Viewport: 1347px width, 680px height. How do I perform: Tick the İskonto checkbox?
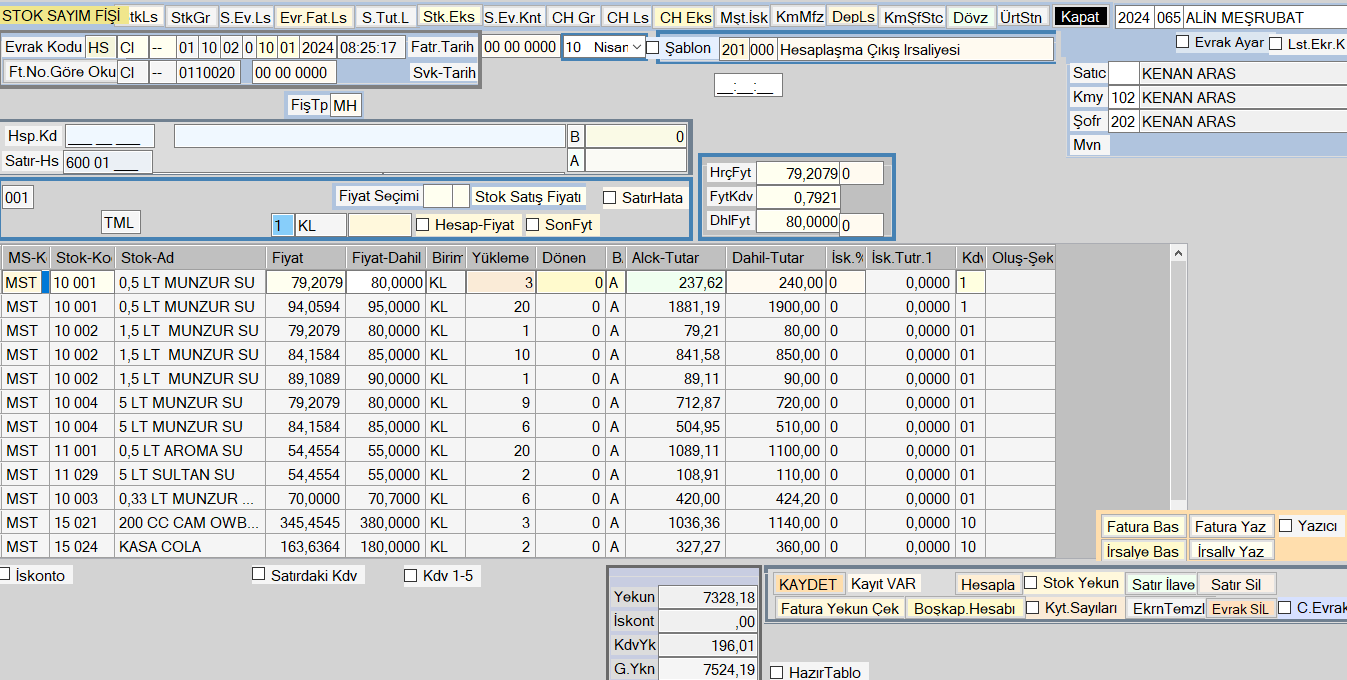5,574
